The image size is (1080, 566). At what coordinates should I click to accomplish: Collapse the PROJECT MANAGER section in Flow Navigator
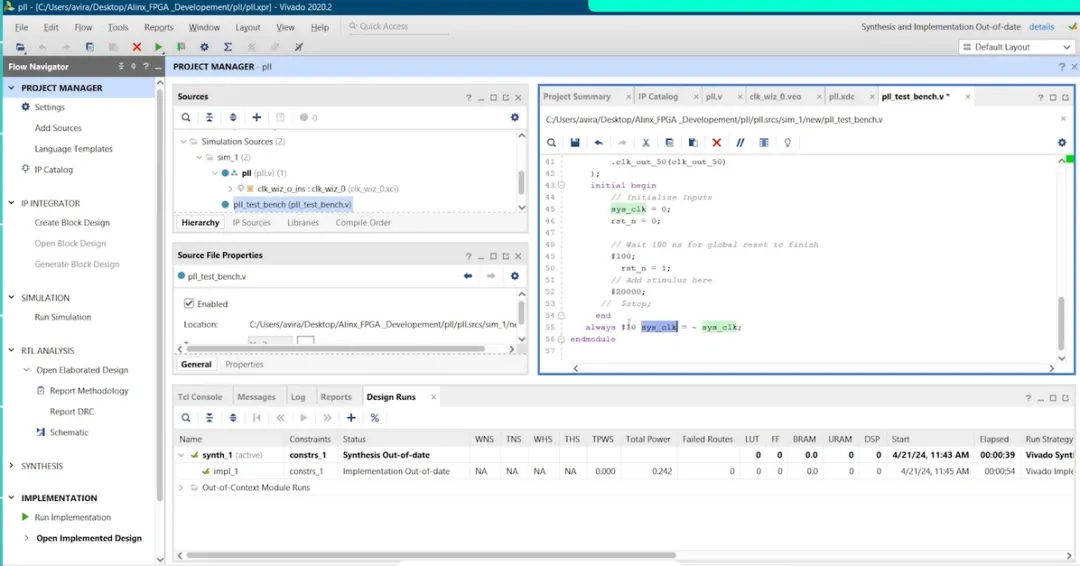tap(11, 88)
